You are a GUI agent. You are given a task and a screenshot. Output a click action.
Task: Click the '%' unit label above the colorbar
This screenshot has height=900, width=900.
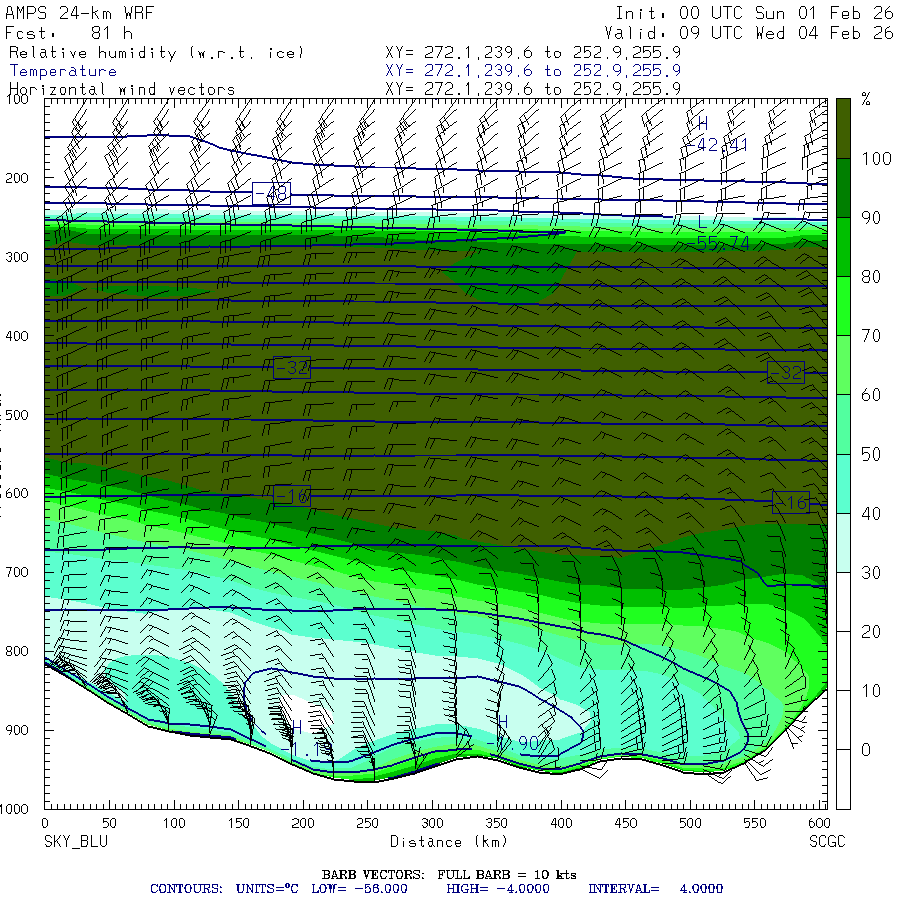click(x=866, y=99)
